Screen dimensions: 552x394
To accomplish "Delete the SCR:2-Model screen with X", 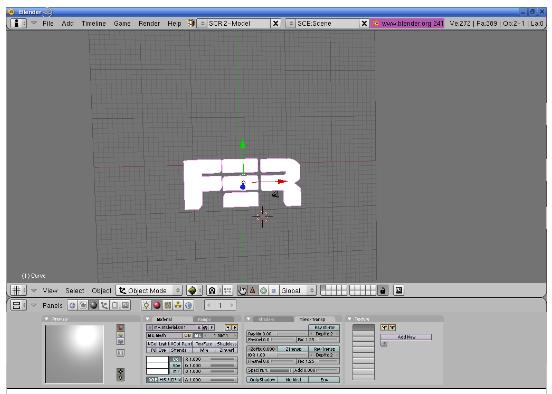I will point(276,24).
